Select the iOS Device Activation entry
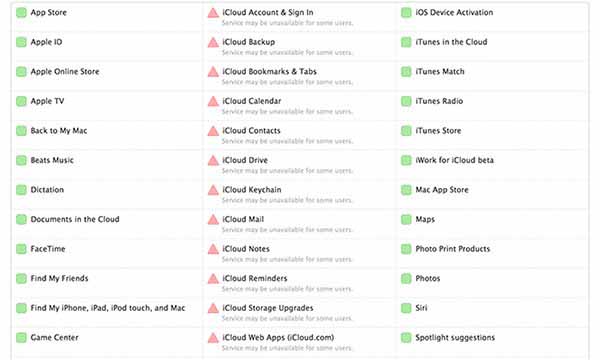This screenshot has height=360, width=600. click(454, 13)
